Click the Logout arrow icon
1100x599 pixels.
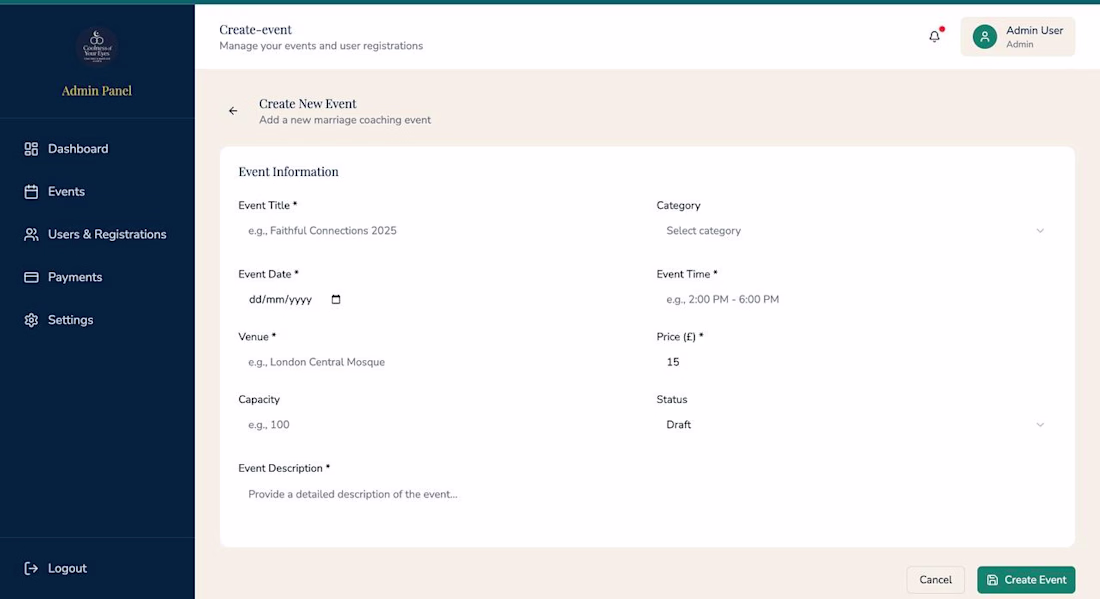tap(31, 568)
